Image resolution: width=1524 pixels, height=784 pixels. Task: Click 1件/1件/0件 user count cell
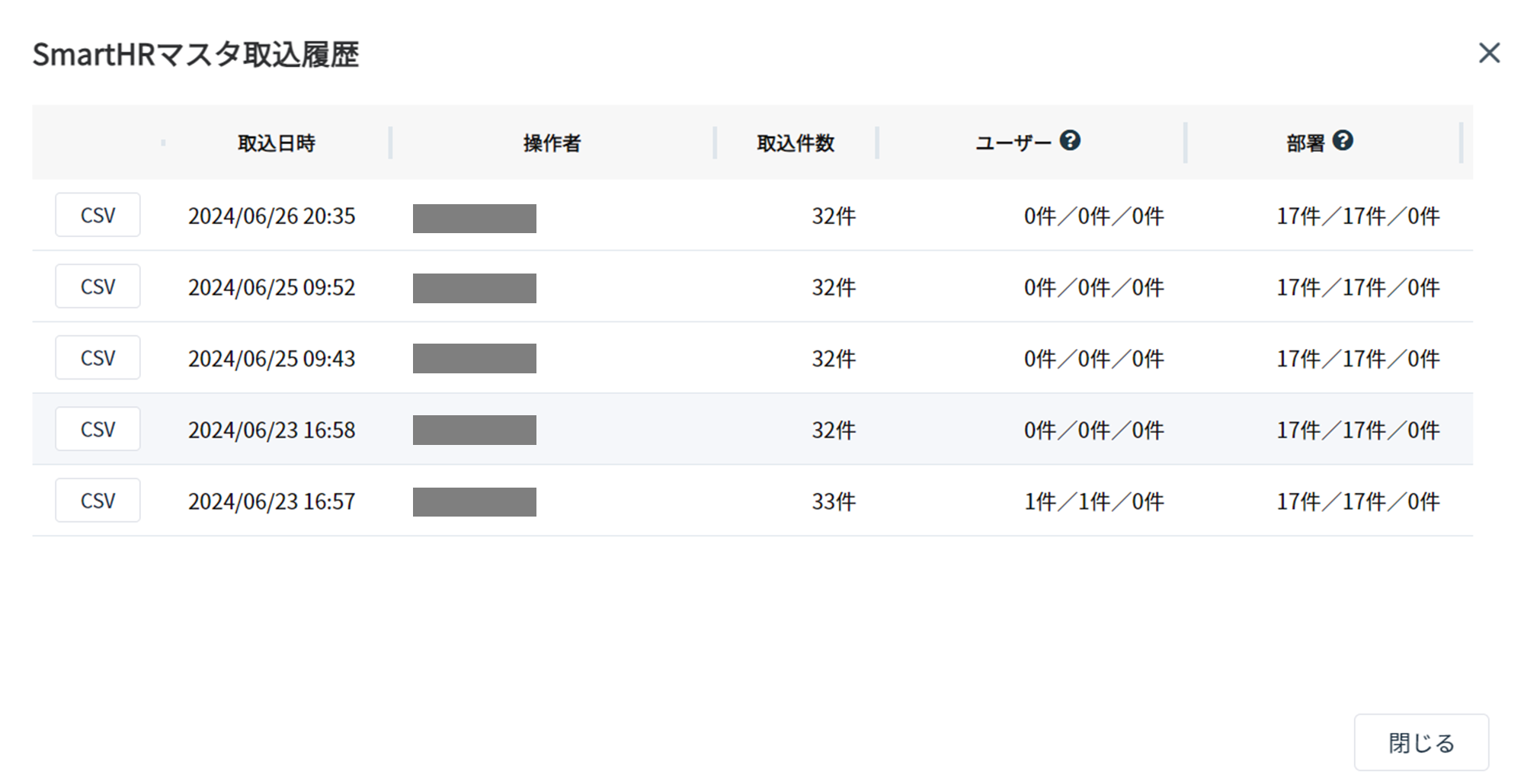click(x=1093, y=501)
